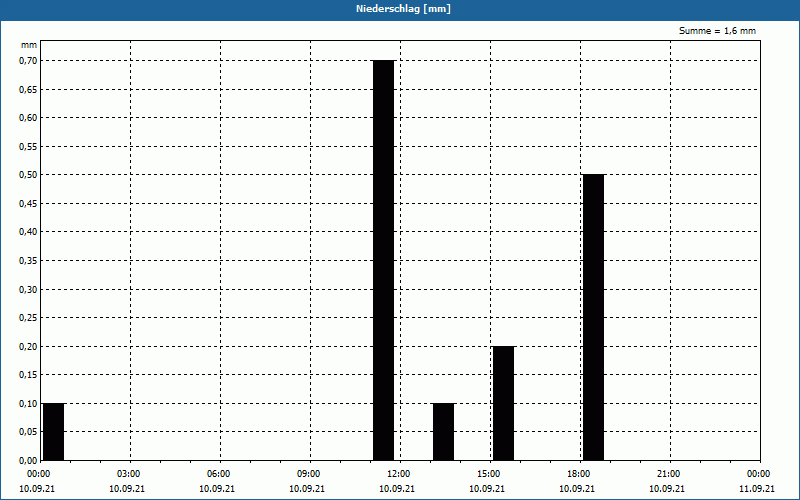Click the 0,70 y-axis label
The width and height of the screenshot is (800, 500).
[28, 61]
